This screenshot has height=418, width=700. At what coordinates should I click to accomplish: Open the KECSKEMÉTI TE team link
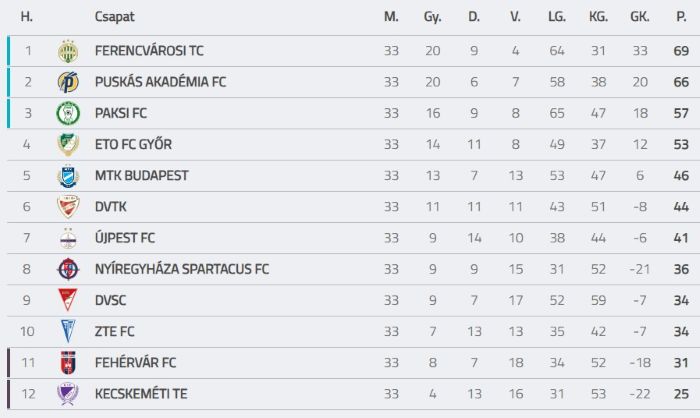(x=141, y=394)
